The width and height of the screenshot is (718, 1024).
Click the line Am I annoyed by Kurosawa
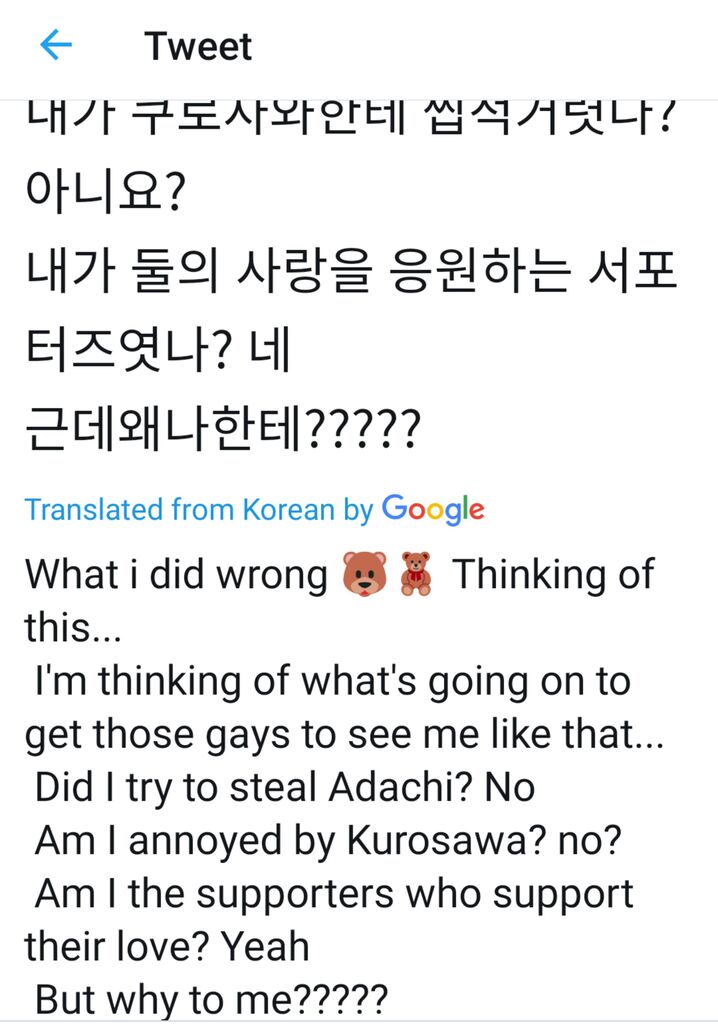(x=328, y=840)
